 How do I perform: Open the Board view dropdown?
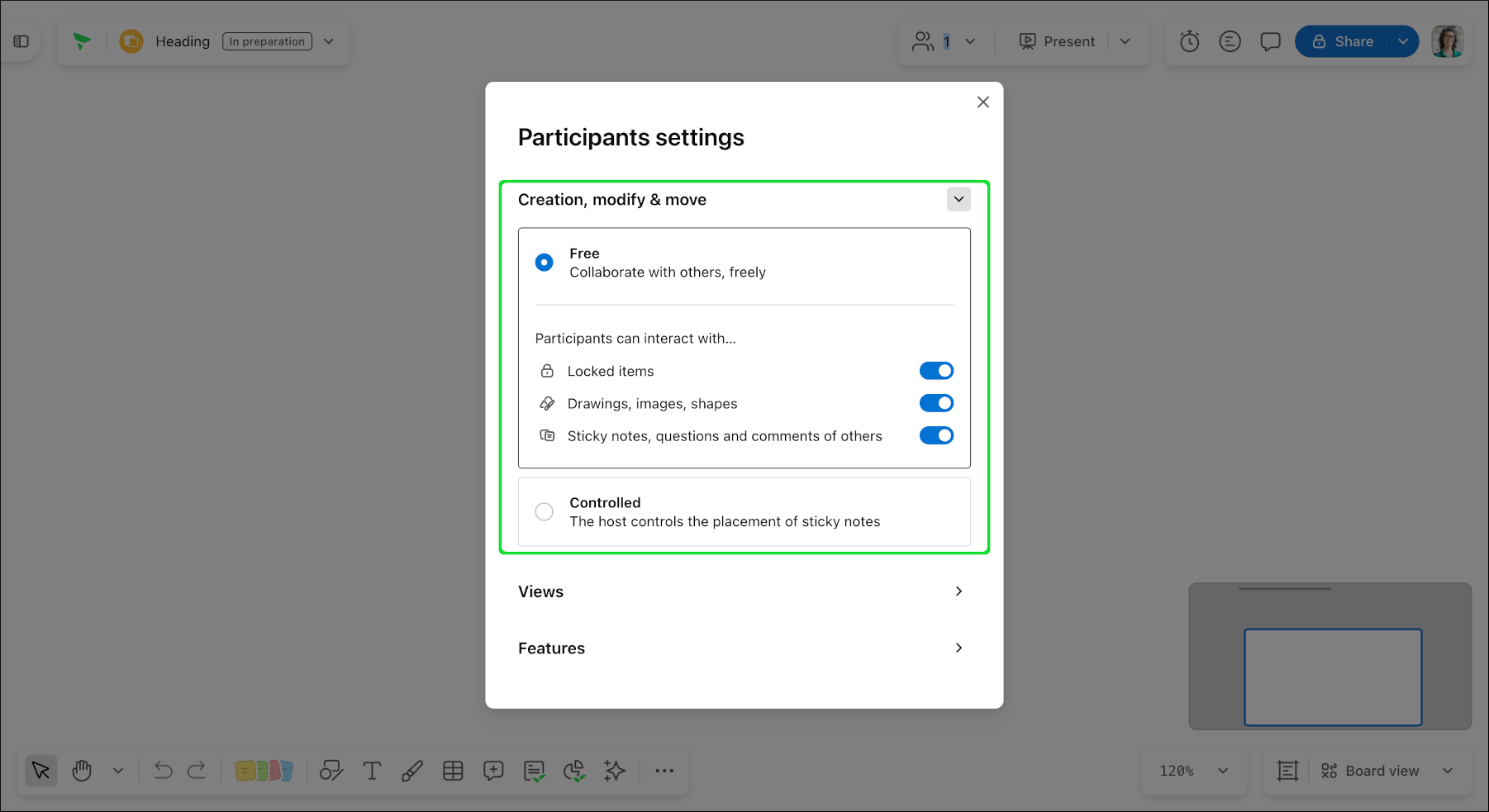click(x=1448, y=771)
